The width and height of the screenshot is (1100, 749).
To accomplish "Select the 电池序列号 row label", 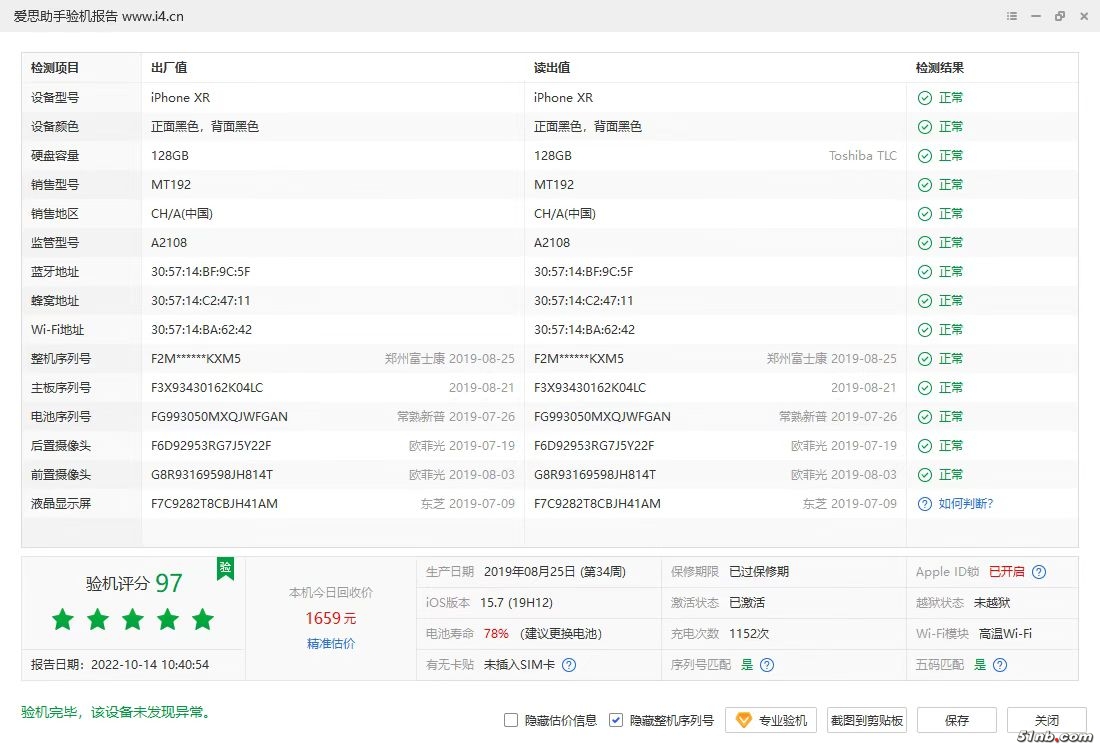I will (x=61, y=417).
